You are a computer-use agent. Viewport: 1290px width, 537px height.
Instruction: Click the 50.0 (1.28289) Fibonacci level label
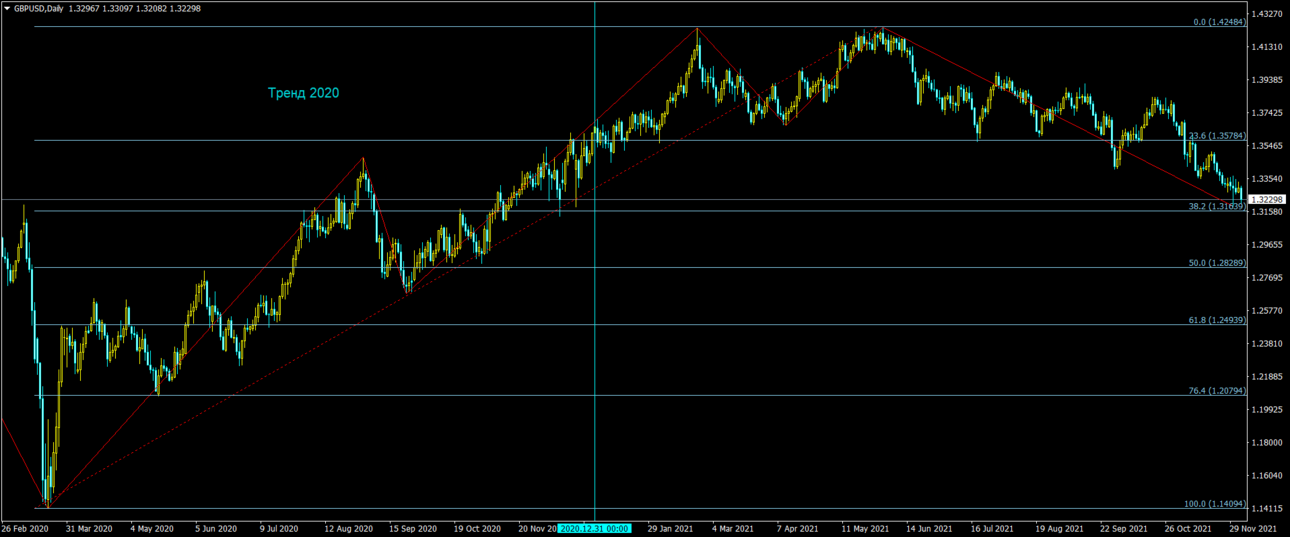coord(1217,263)
